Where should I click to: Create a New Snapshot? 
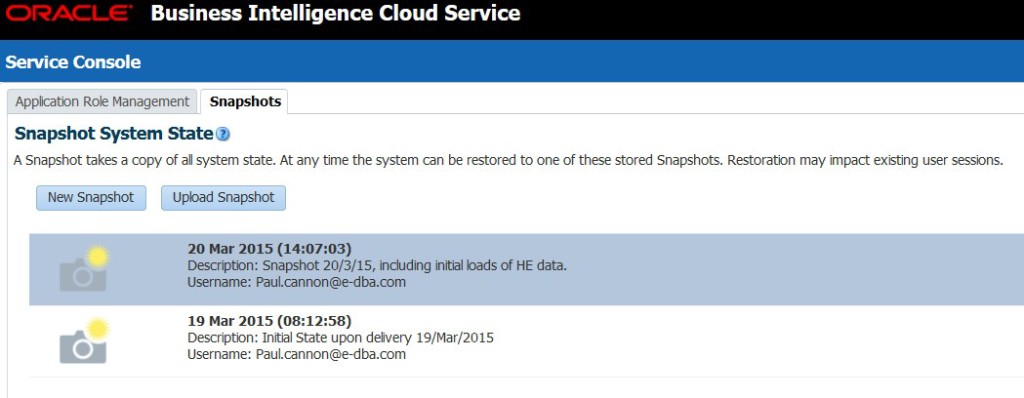[x=91, y=198]
